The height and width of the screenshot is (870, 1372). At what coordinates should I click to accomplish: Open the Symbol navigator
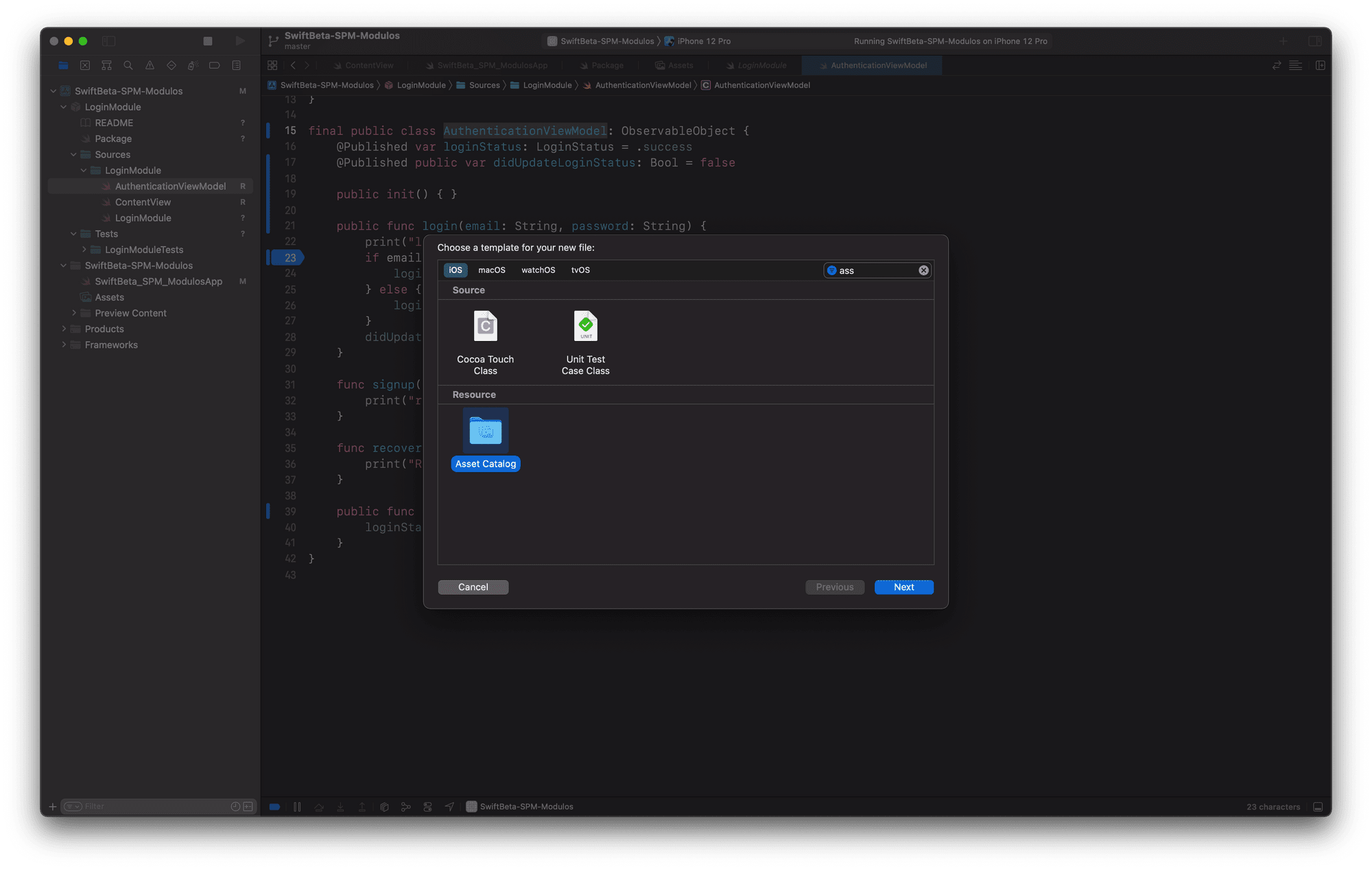[106, 66]
